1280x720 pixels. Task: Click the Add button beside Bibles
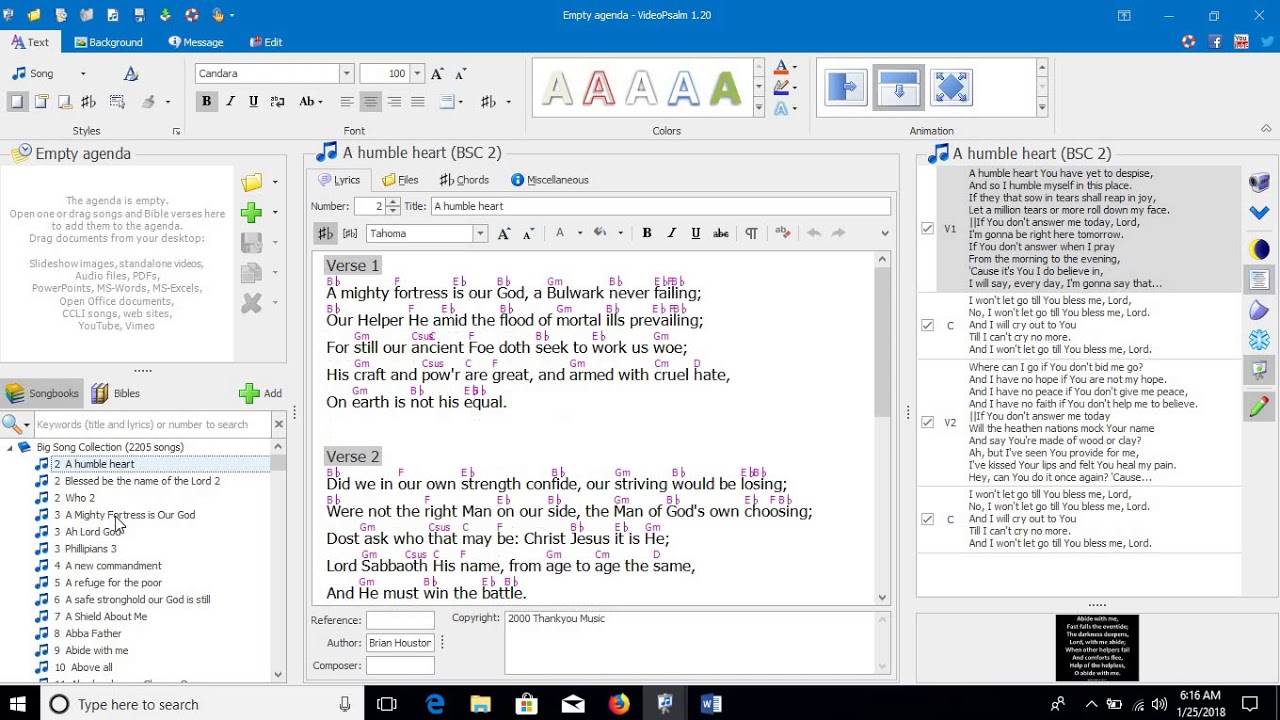point(261,393)
